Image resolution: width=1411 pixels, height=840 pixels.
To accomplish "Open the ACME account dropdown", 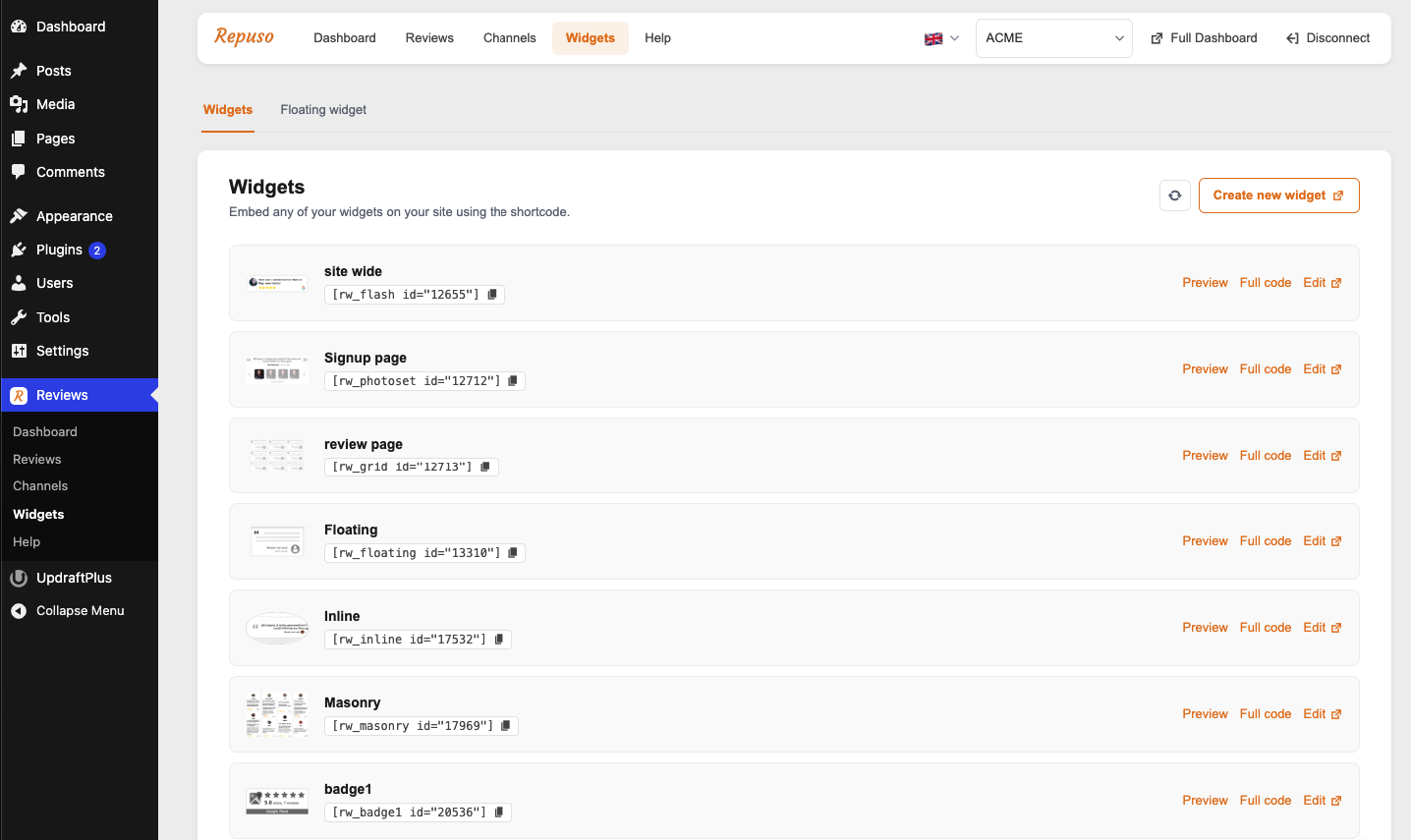I will (1054, 38).
